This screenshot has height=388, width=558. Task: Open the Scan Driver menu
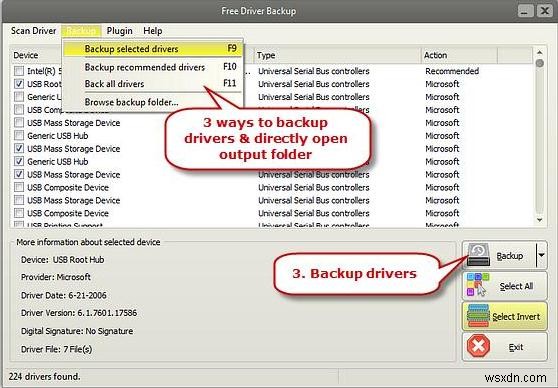(33, 31)
